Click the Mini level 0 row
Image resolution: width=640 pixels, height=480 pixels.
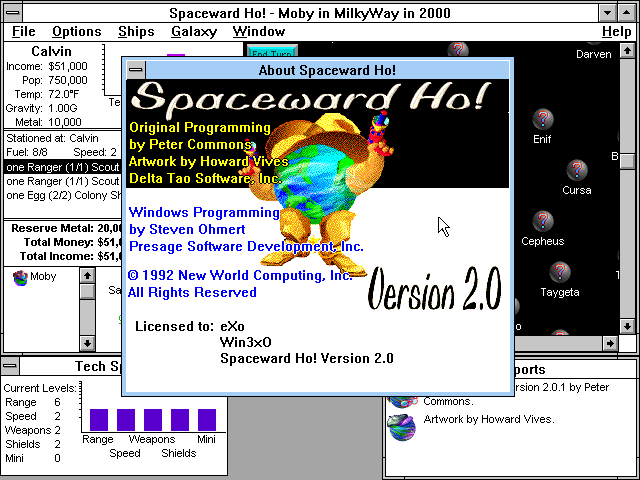pyautogui.click(x=33, y=458)
